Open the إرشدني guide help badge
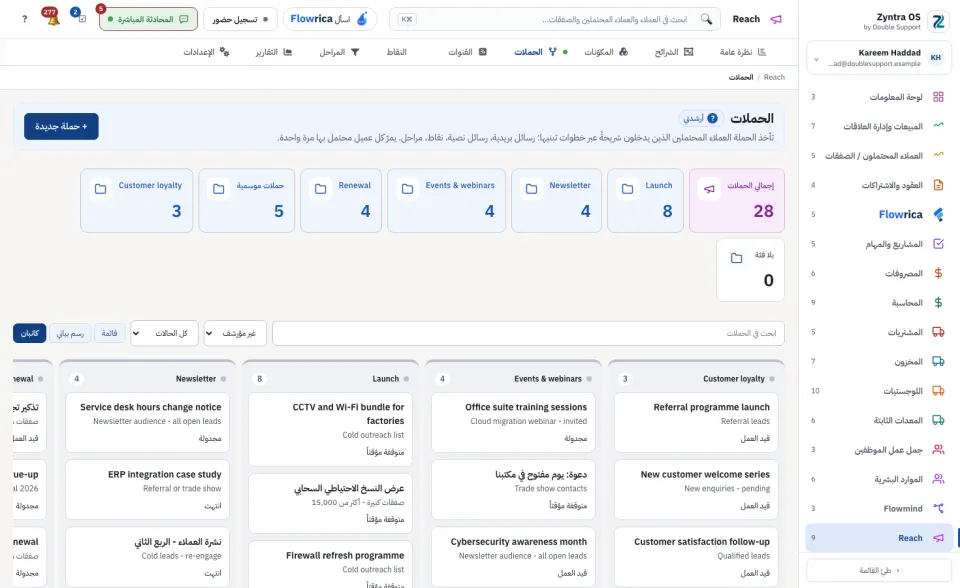Viewport: 960px width, 588px height. (x=701, y=118)
